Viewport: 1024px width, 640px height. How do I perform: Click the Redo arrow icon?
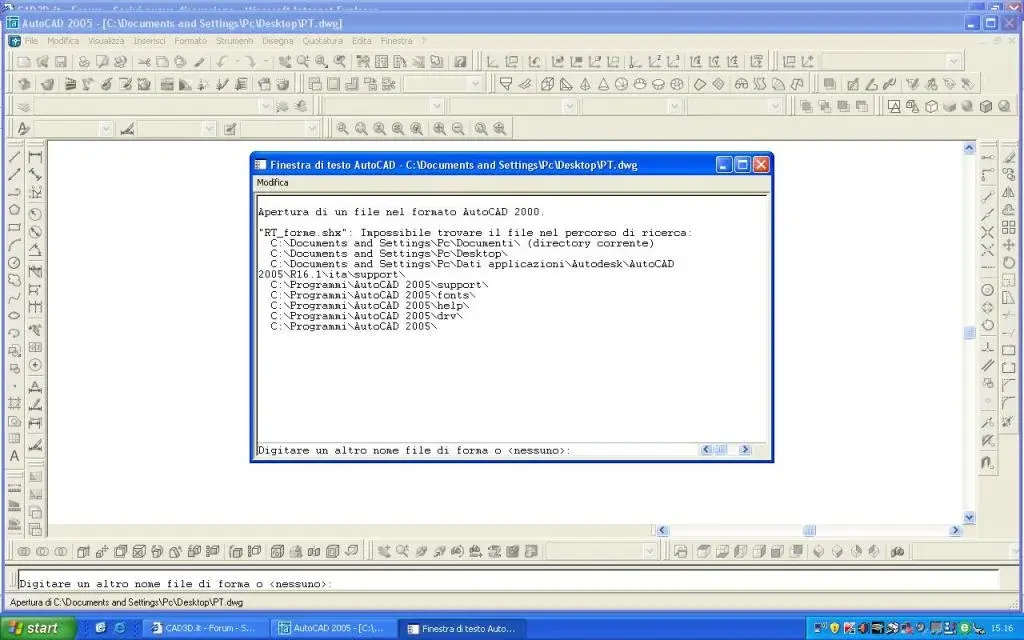[x=250, y=62]
